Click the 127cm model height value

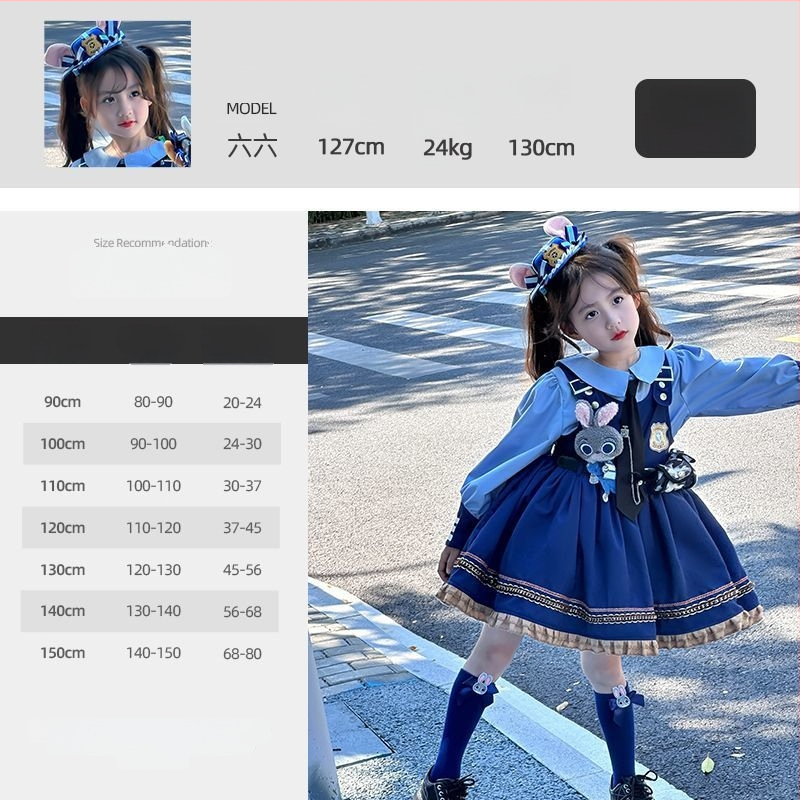click(351, 148)
